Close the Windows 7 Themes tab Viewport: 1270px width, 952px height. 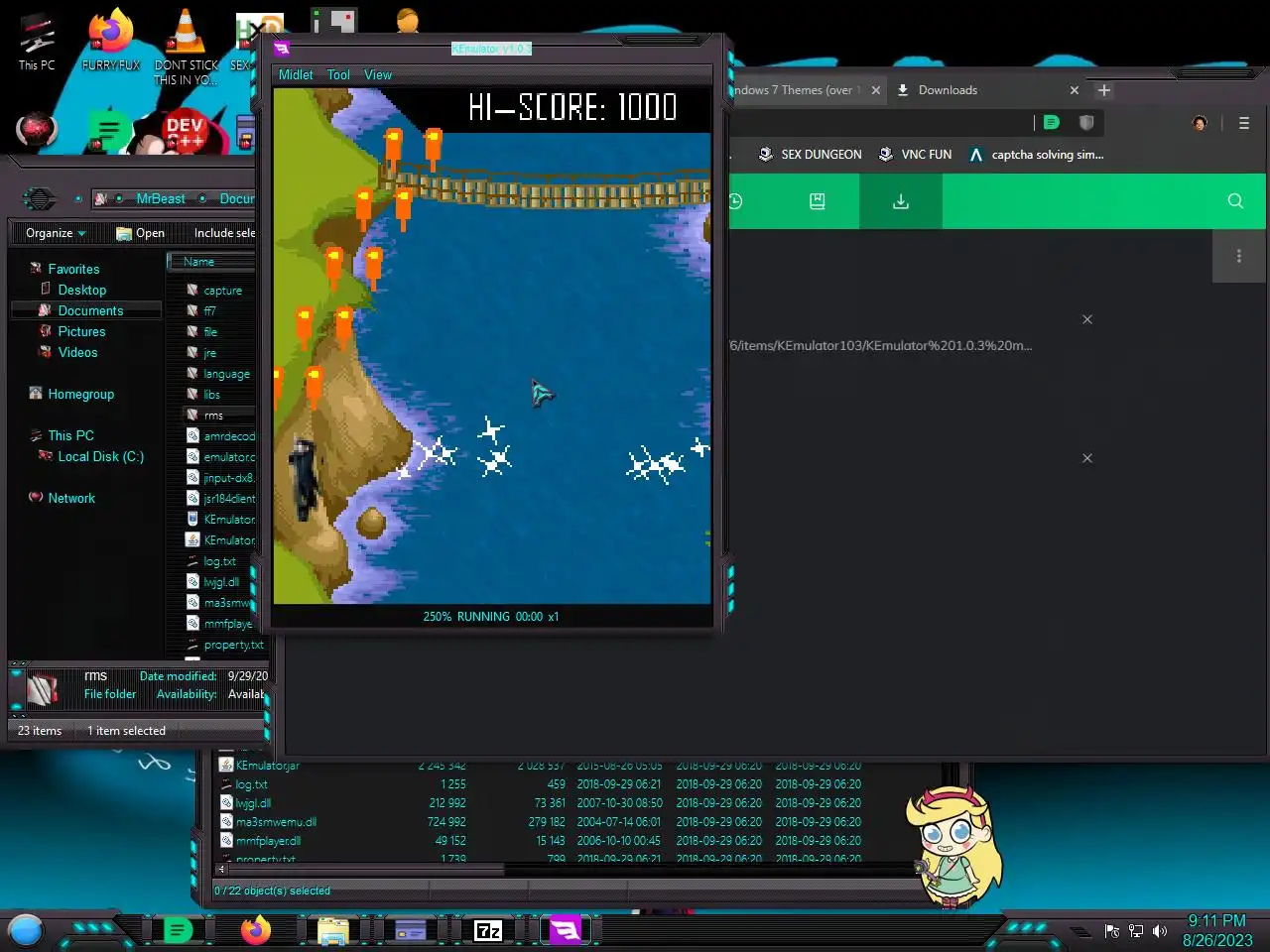coord(875,90)
